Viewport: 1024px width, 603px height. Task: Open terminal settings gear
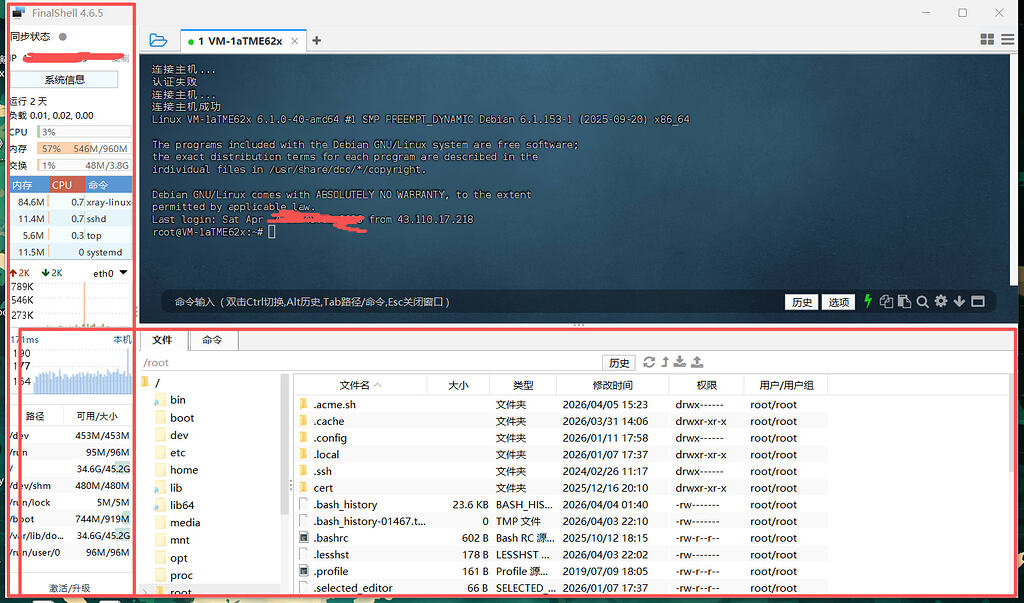pyautogui.click(x=940, y=301)
